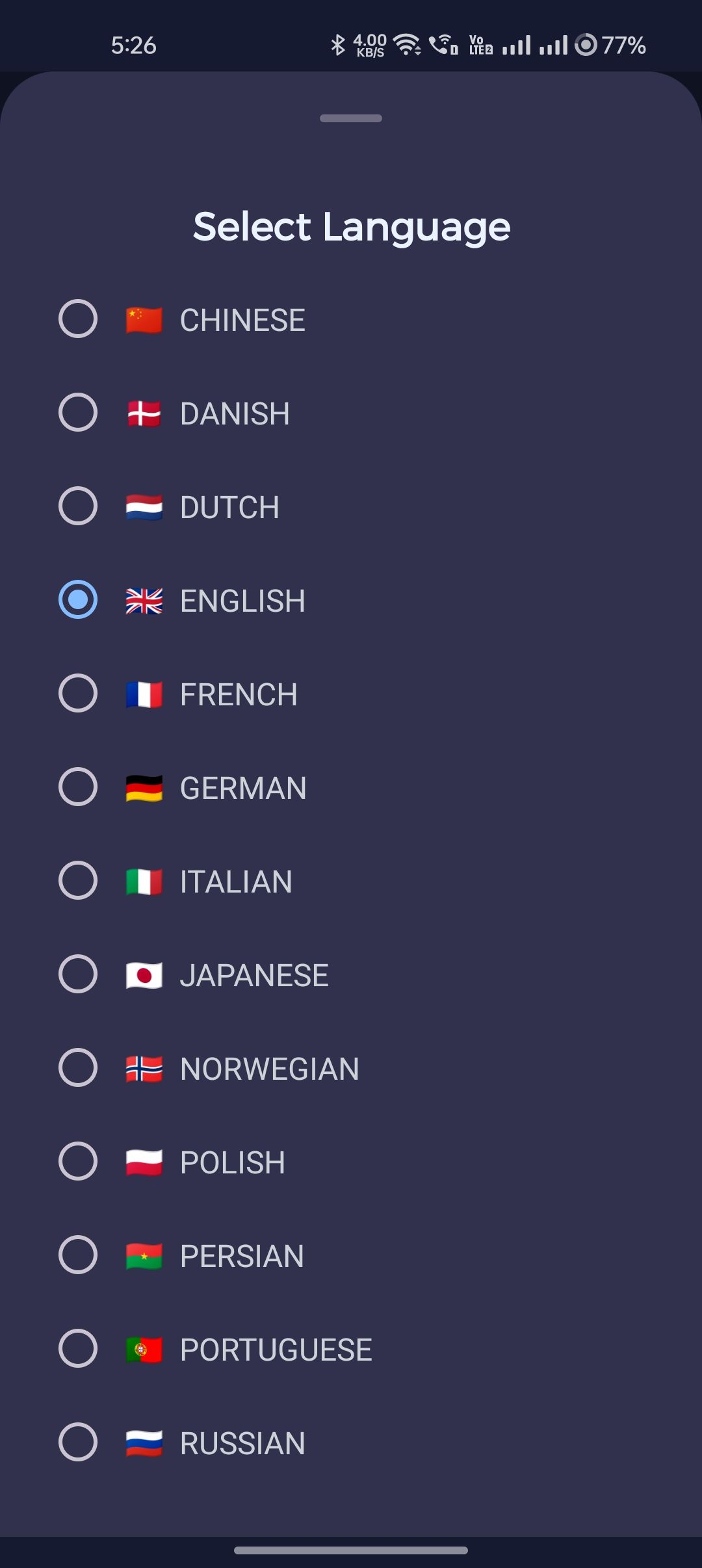Image resolution: width=702 pixels, height=1568 pixels.
Task: Tap the Japan flag icon
Action: (144, 975)
